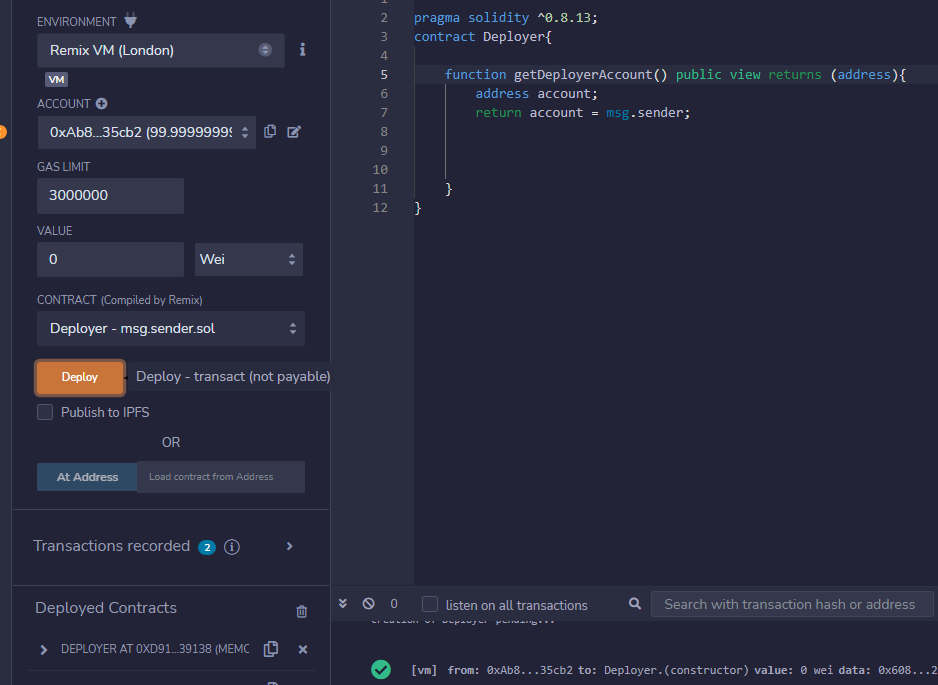Clear the terminal console icon
Image resolution: width=938 pixels, height=685 pixels.
pyautogui.click(x=368, y=604)
